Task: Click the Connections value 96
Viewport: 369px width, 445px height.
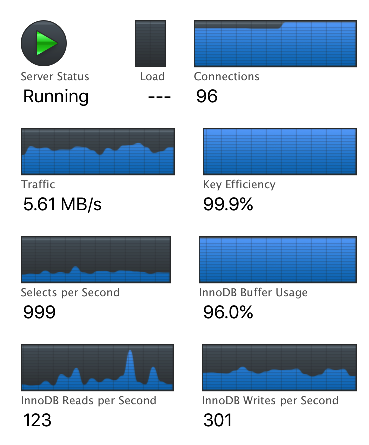Action: 207,96
